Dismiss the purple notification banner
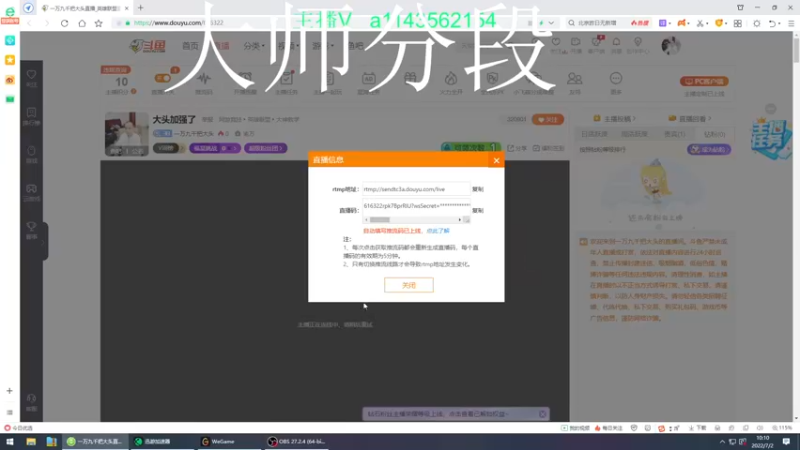The image size is (800, 450). [542, 414]
